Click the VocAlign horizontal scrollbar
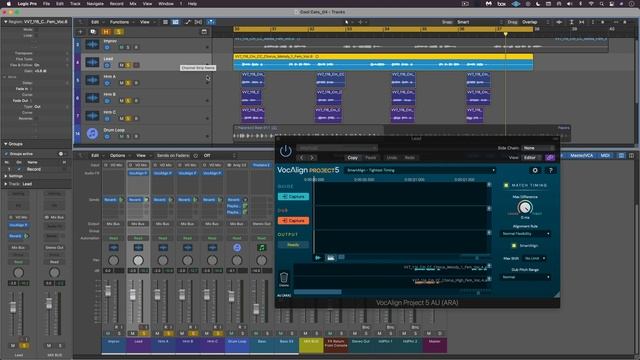The width and height of the screenshot is (640, 360). pos(318,292)
